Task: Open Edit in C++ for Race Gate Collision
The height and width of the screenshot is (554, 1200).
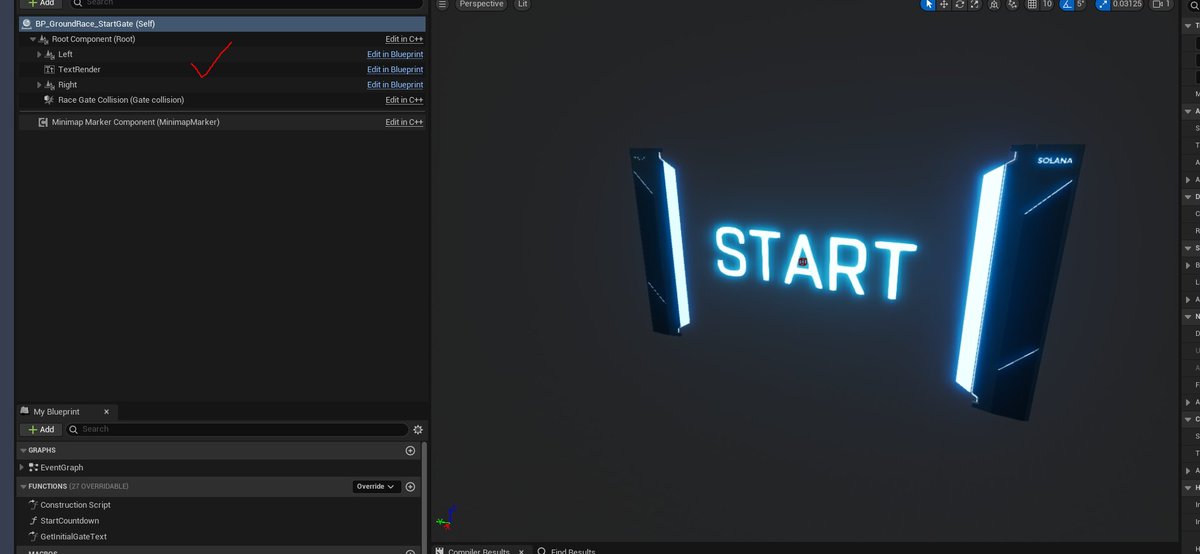Action: click(x=404, y=100)
